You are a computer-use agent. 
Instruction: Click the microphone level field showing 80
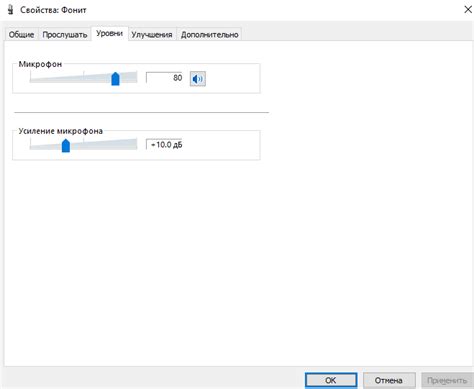164,78
